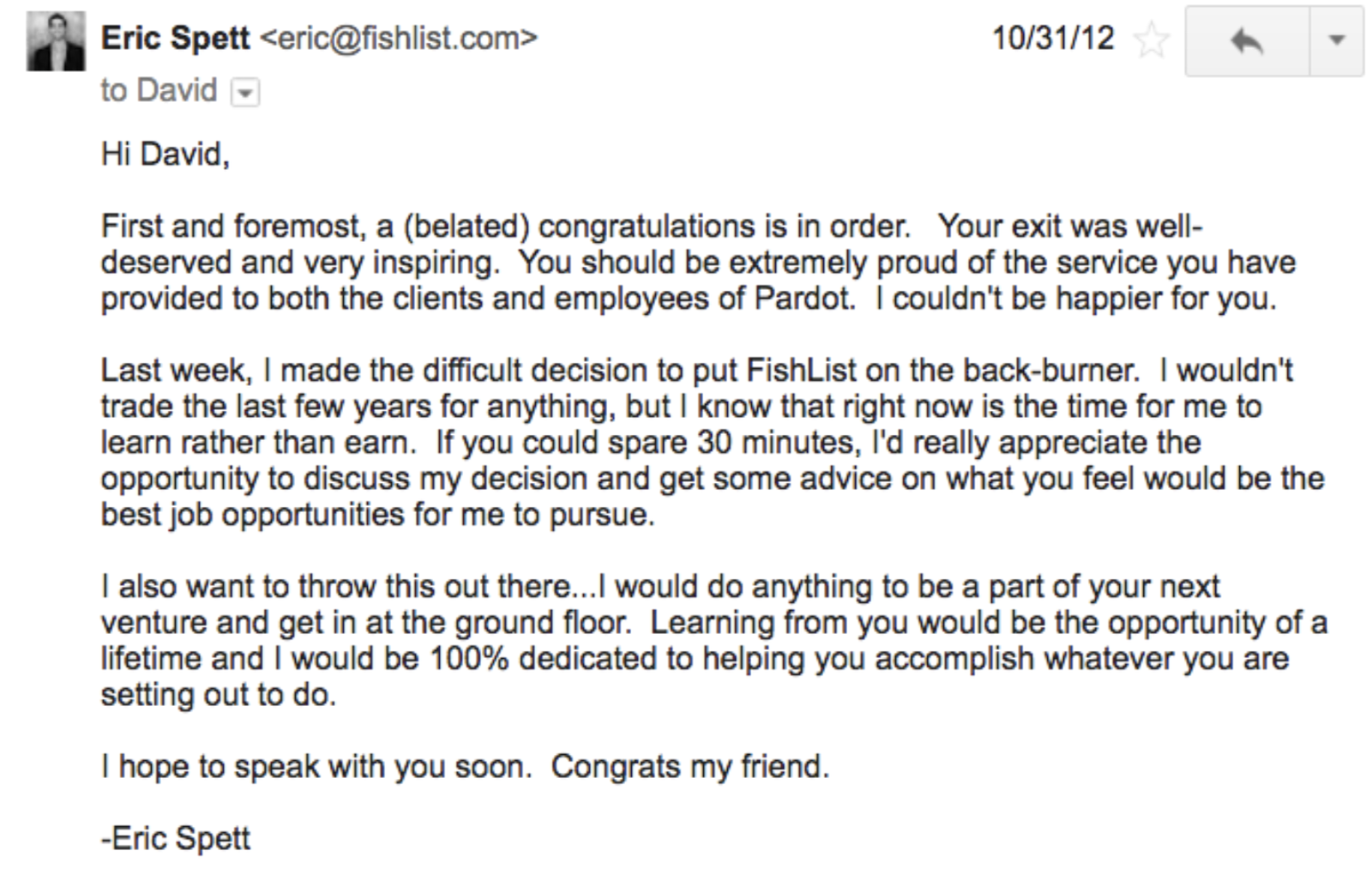Open the More options dropdown beside Reply
The image size is (1372, 875).
pyautogui.click(x=1337, y=41)
